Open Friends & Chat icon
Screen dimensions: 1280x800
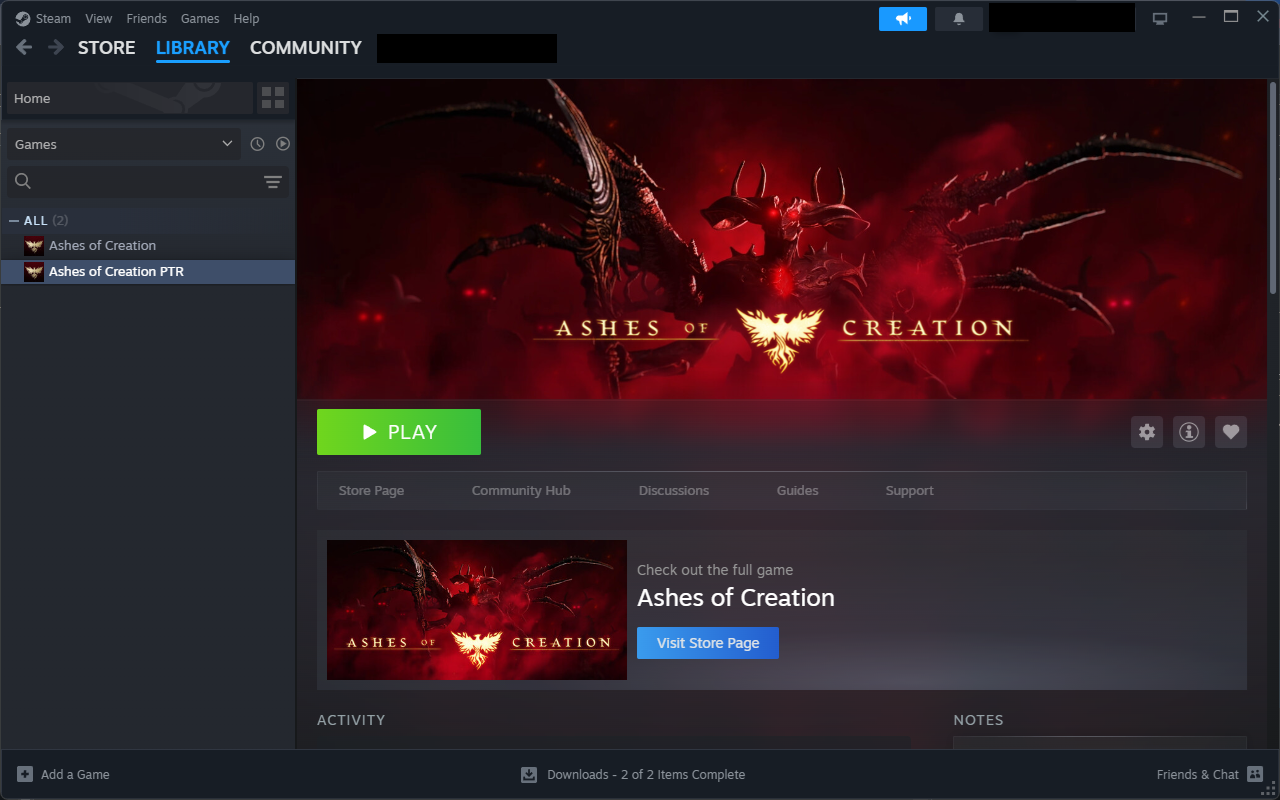click(1255, 774)
